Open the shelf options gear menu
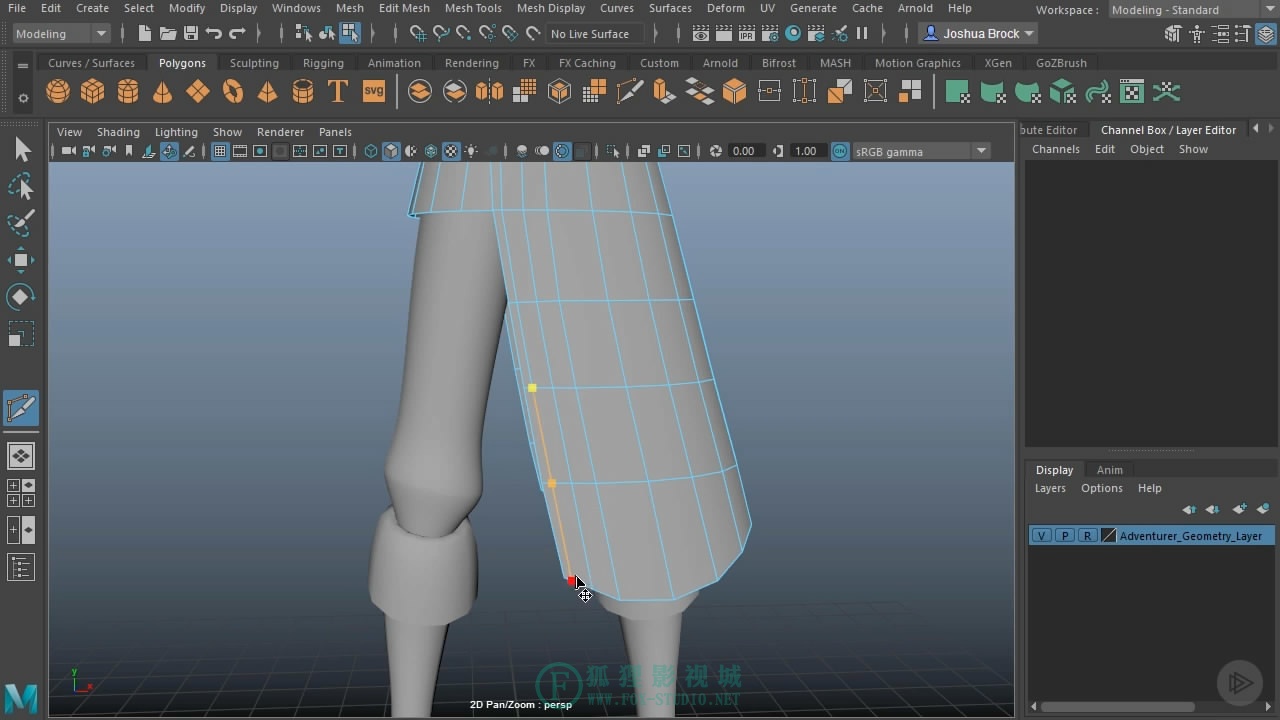 (x=23, y=98)
